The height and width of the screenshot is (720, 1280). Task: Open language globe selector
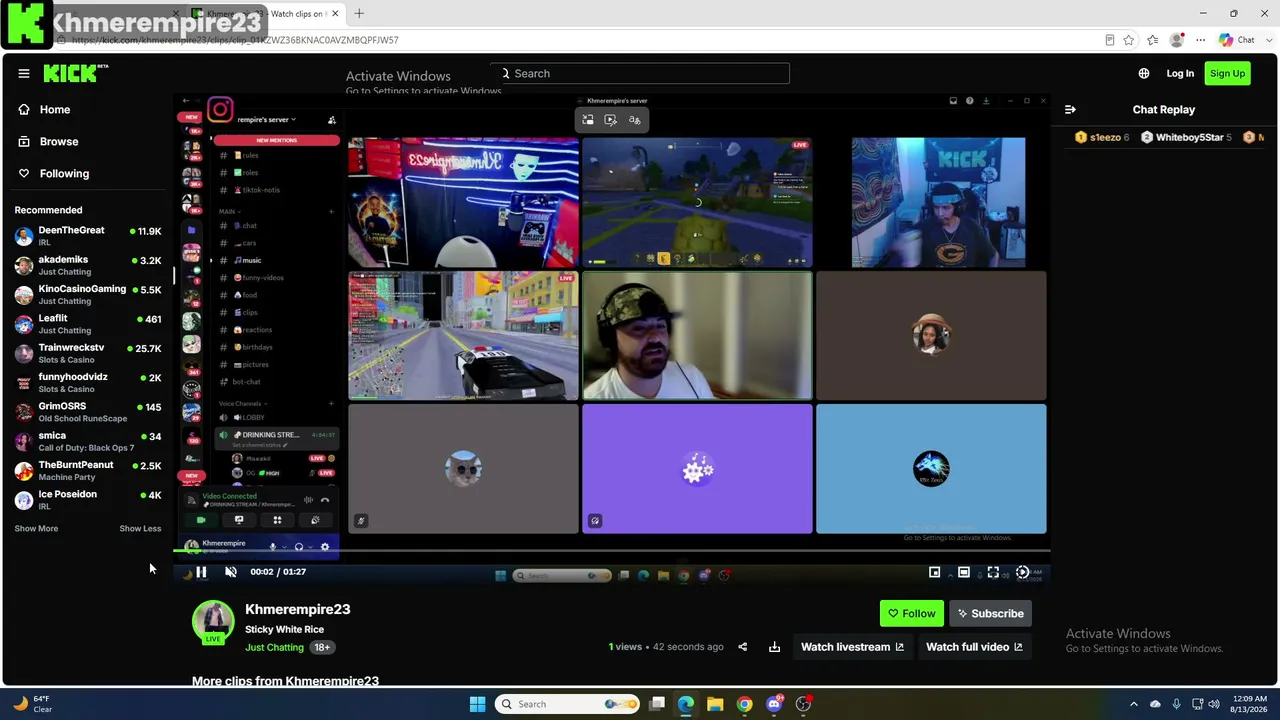point(1144,73)
